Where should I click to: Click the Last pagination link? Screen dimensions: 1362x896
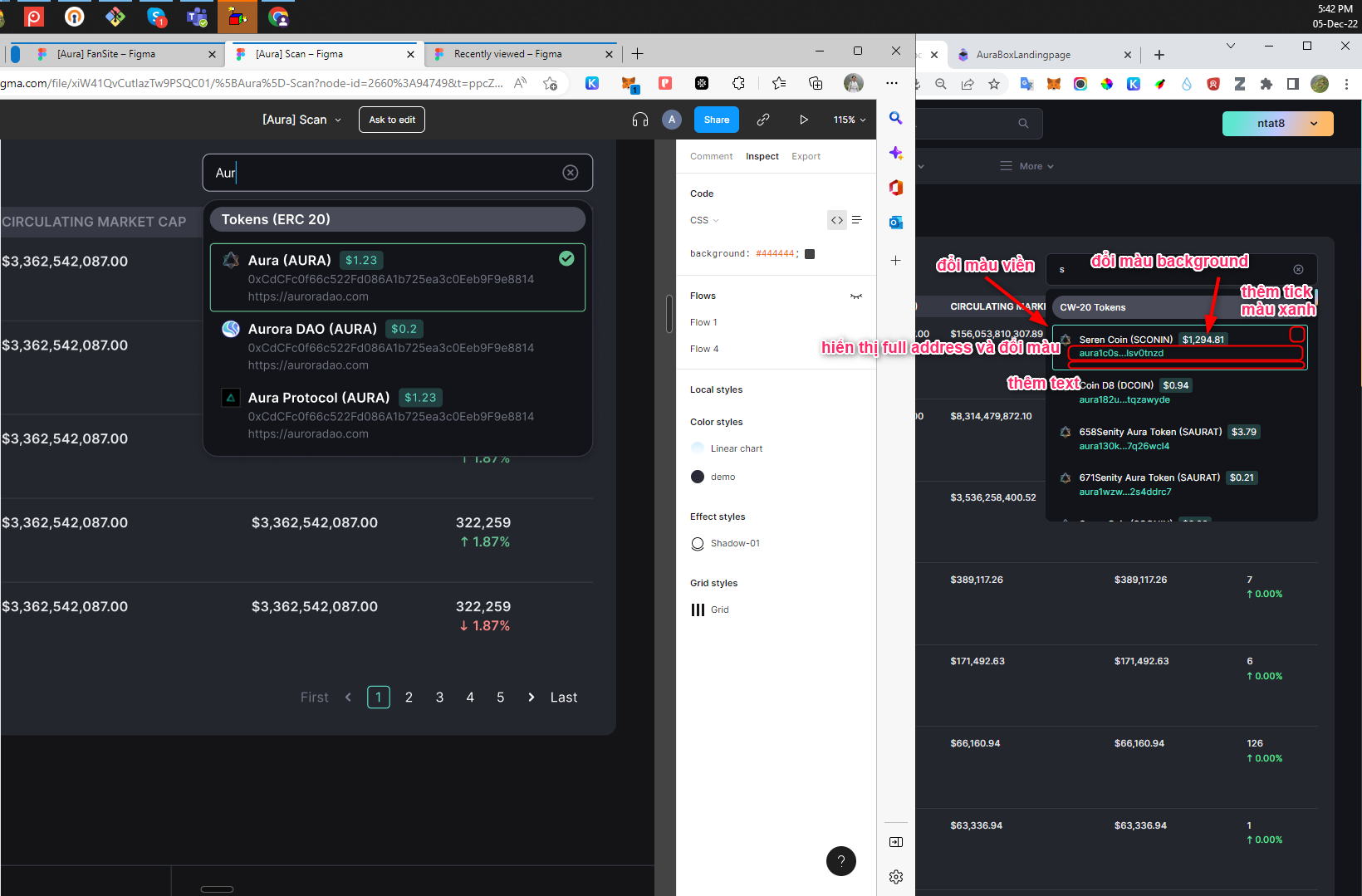tap(564, 698)
